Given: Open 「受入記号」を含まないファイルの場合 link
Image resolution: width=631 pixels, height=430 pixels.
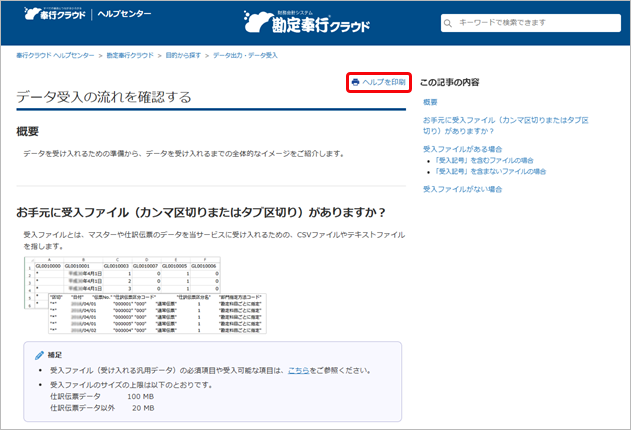Looking at the screenshot, I should (x=490, y=172).
